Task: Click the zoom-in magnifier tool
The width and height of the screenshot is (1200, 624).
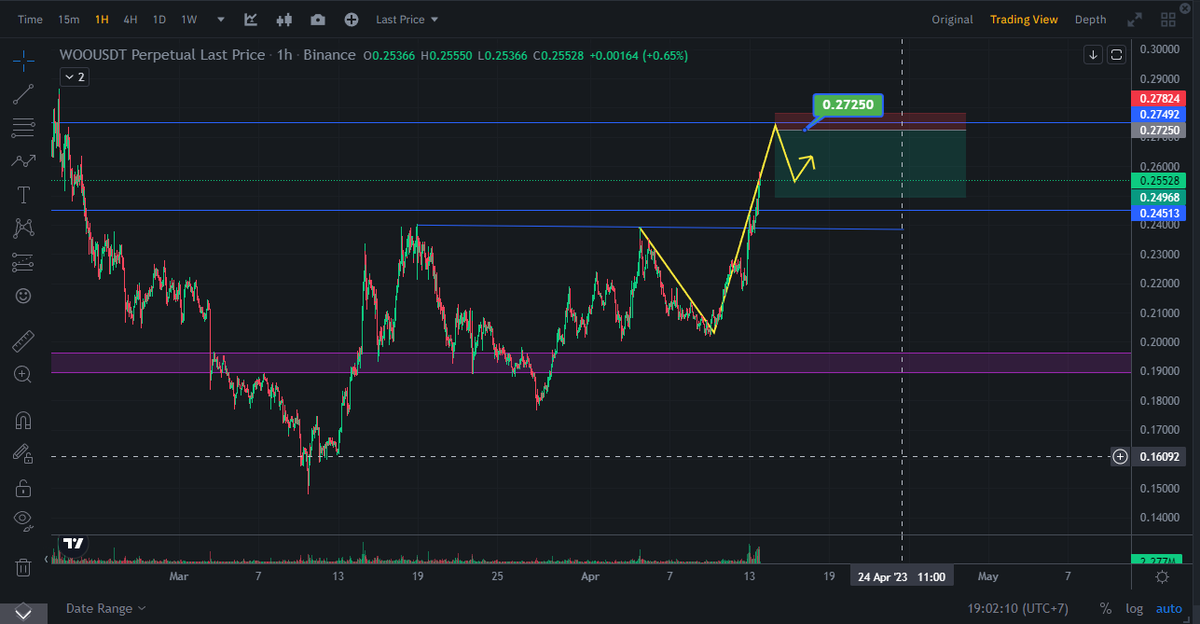Action: 24,374
